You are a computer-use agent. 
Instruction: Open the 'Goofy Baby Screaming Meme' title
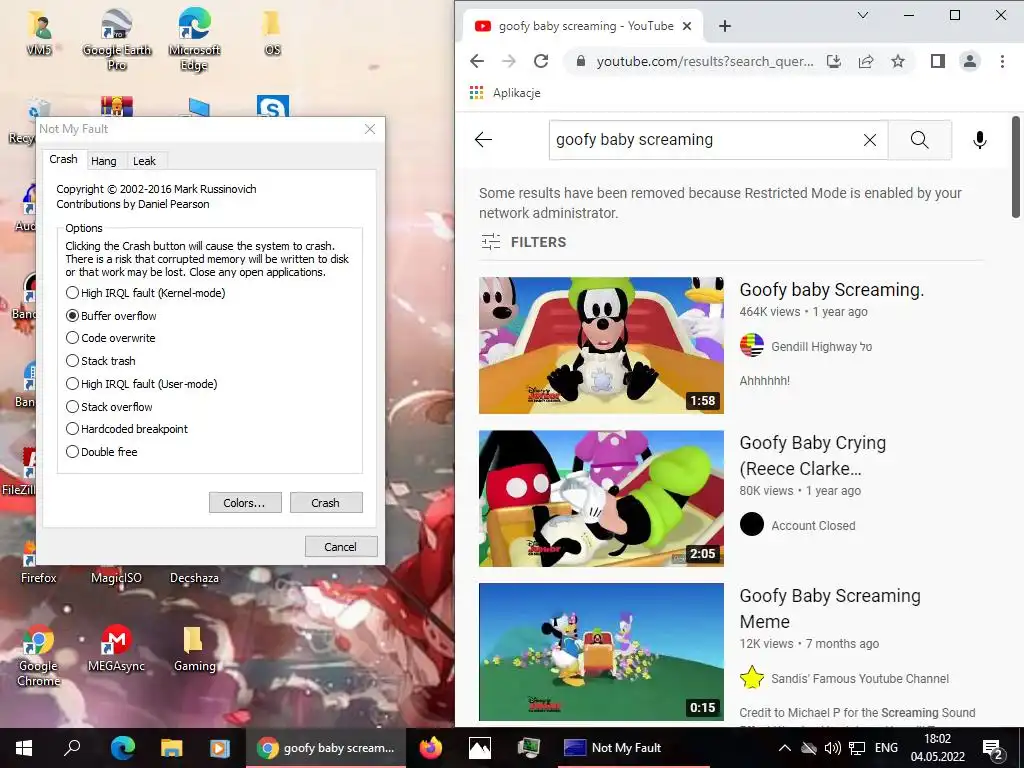(830, 609)
